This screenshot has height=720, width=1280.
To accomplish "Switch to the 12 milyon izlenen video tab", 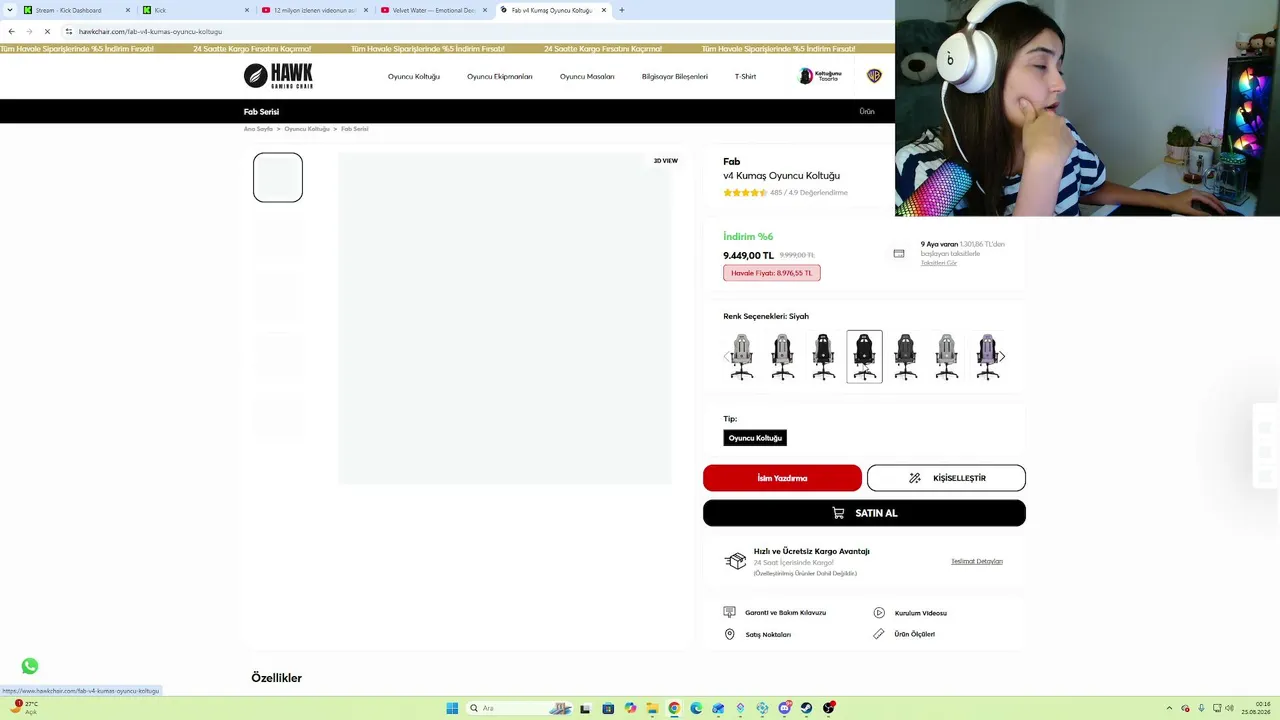I will 315,10.
